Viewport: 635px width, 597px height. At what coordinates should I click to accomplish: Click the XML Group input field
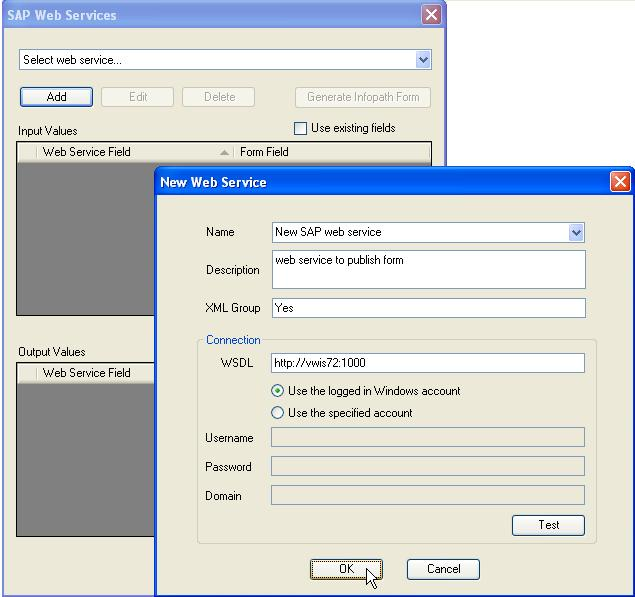click(429, 308)
